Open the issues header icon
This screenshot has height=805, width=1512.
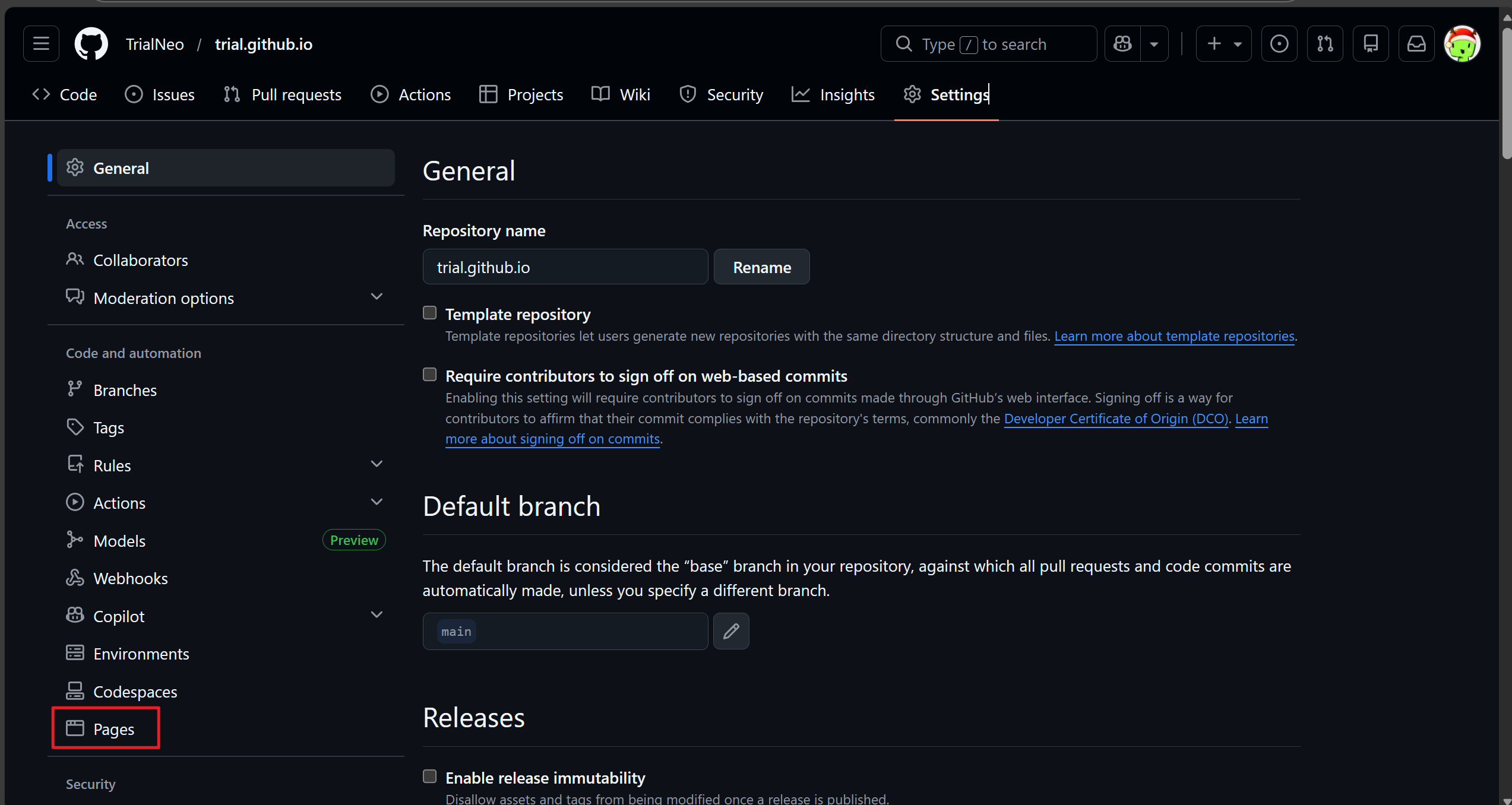(x=1279, y=43)
